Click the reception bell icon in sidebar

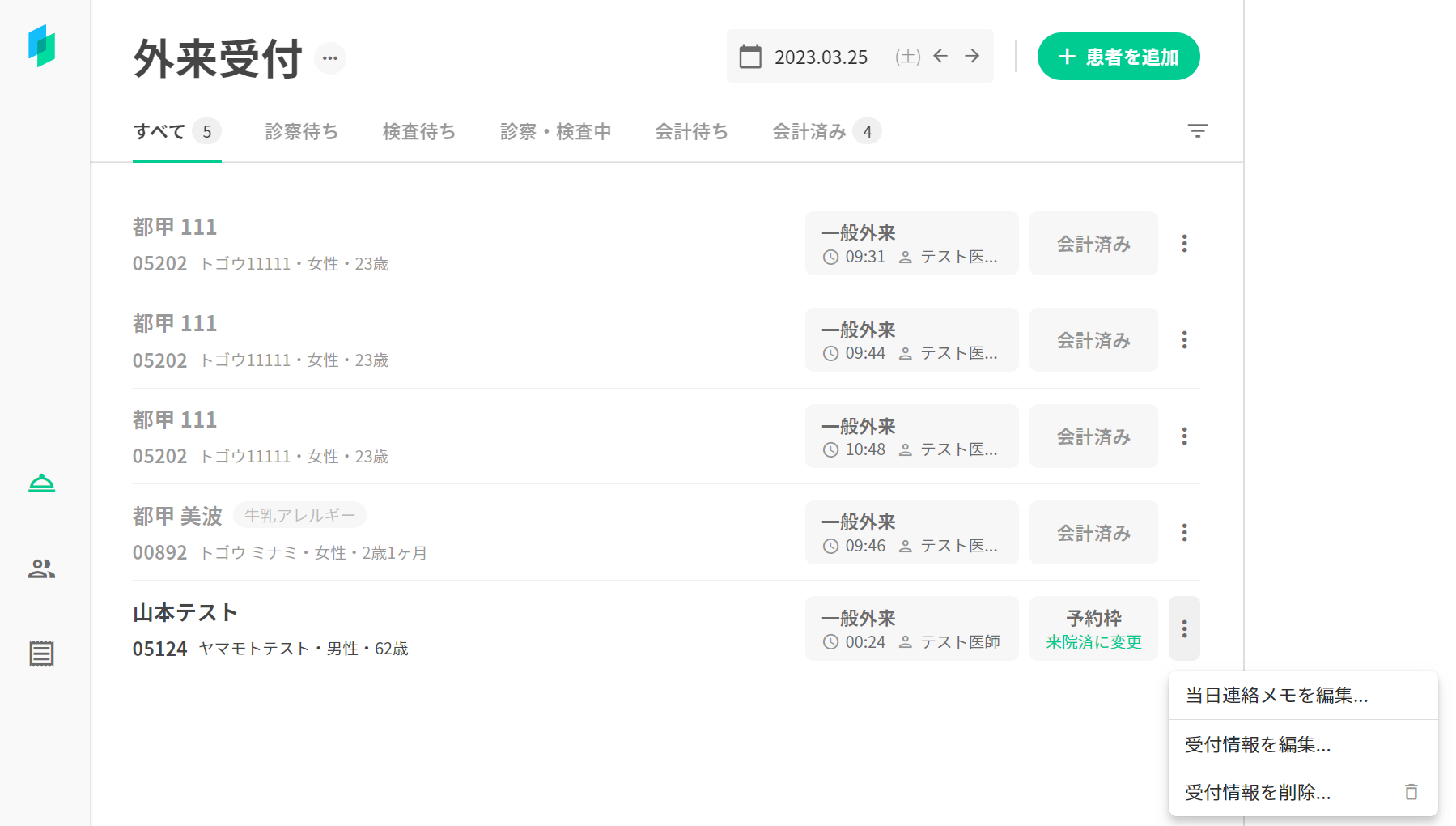tap(41, 483)
